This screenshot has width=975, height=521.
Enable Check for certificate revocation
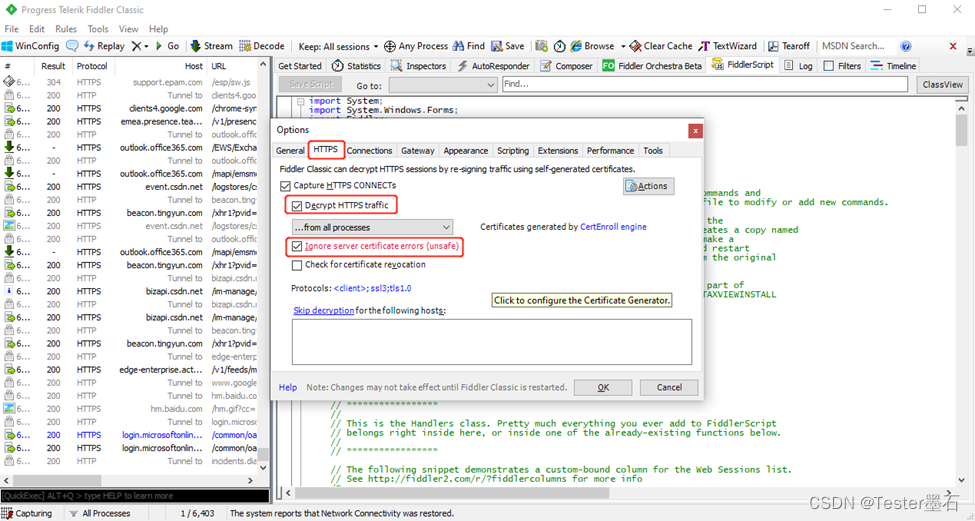coord(297,265)
